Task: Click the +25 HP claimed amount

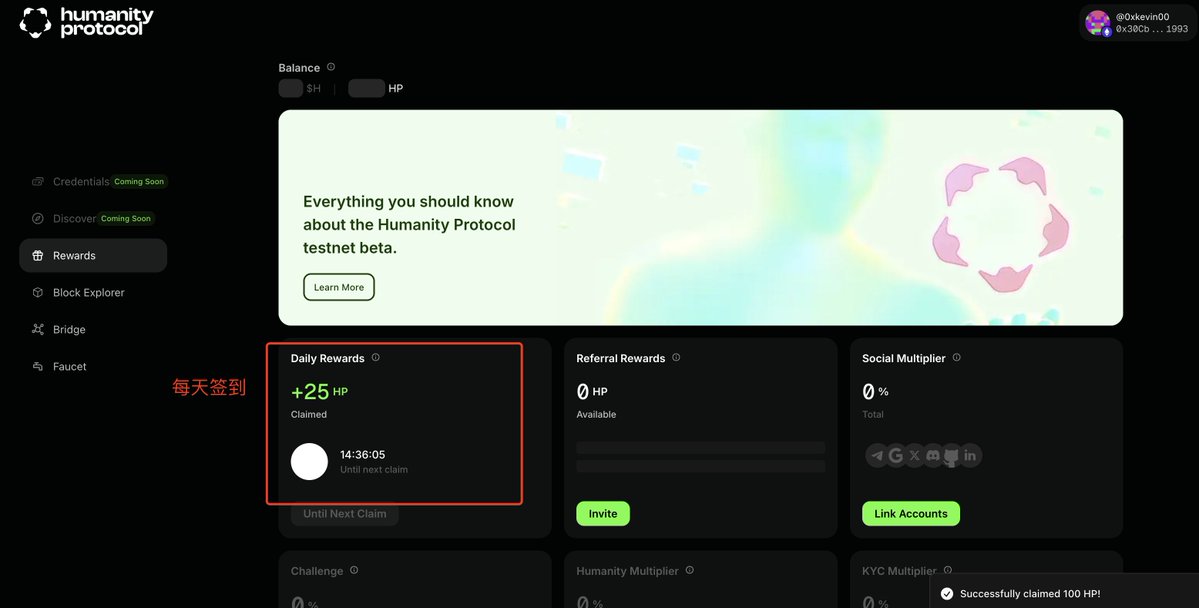Action: click(320, 392)
